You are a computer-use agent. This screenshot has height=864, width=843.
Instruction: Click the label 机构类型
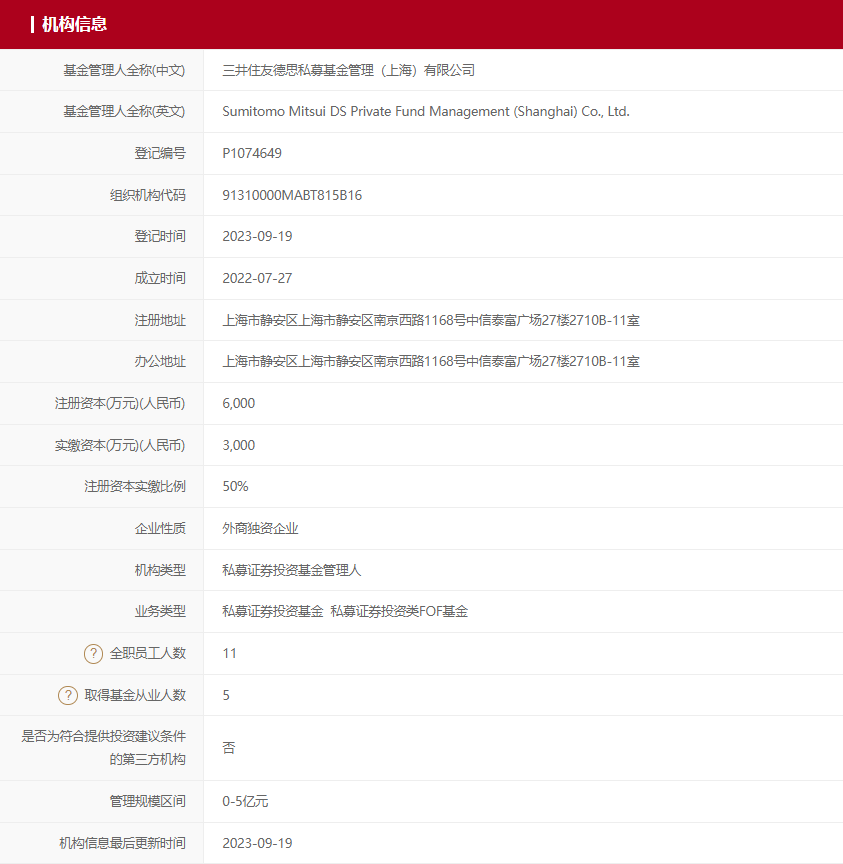pos(160,570)
